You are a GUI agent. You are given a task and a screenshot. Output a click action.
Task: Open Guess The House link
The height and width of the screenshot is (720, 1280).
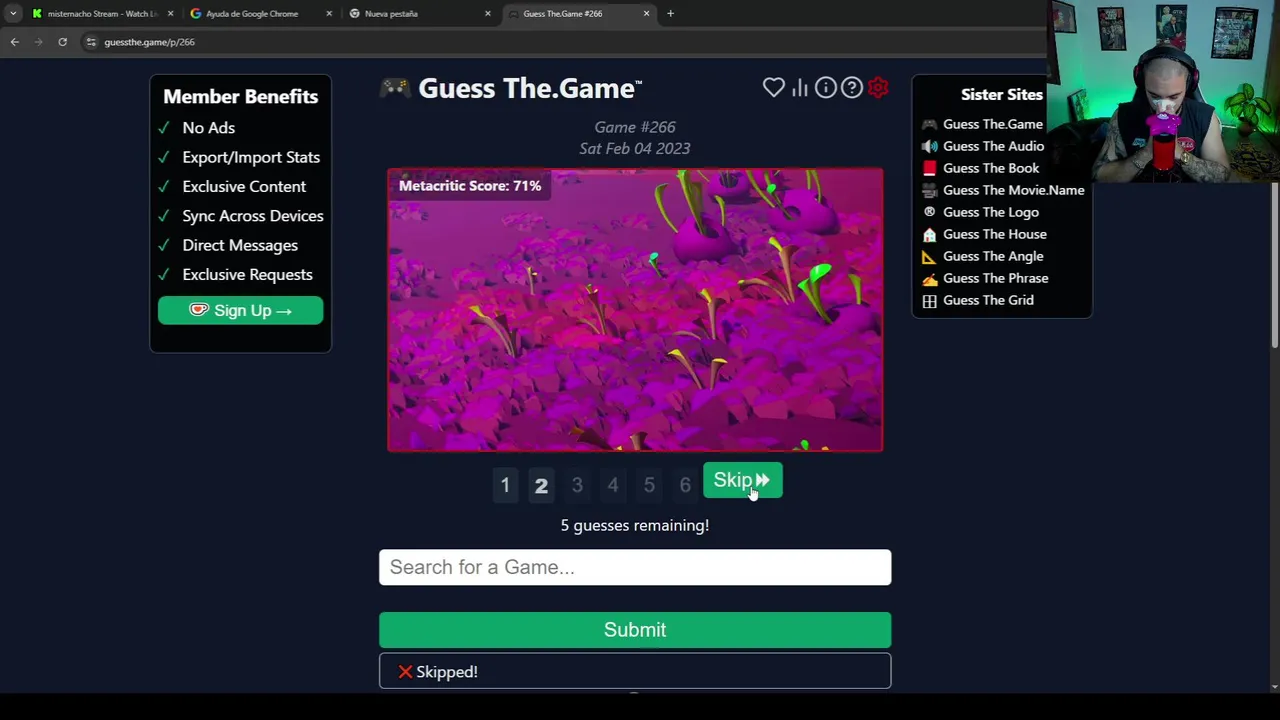click(x=994, y=234)
